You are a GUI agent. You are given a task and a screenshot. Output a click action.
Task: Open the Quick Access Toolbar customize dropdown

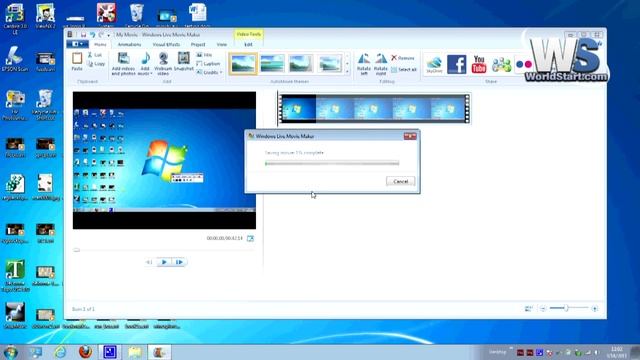click(109, 35)
